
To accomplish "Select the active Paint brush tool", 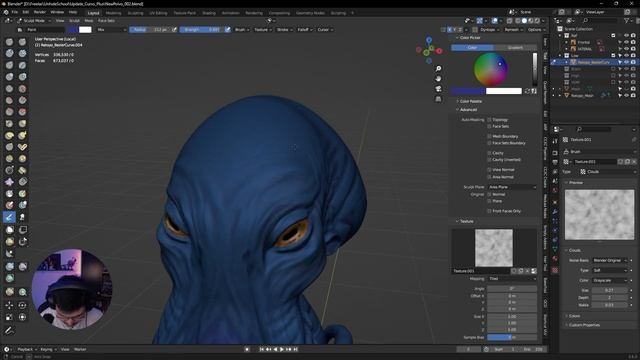I will point(9,217).
